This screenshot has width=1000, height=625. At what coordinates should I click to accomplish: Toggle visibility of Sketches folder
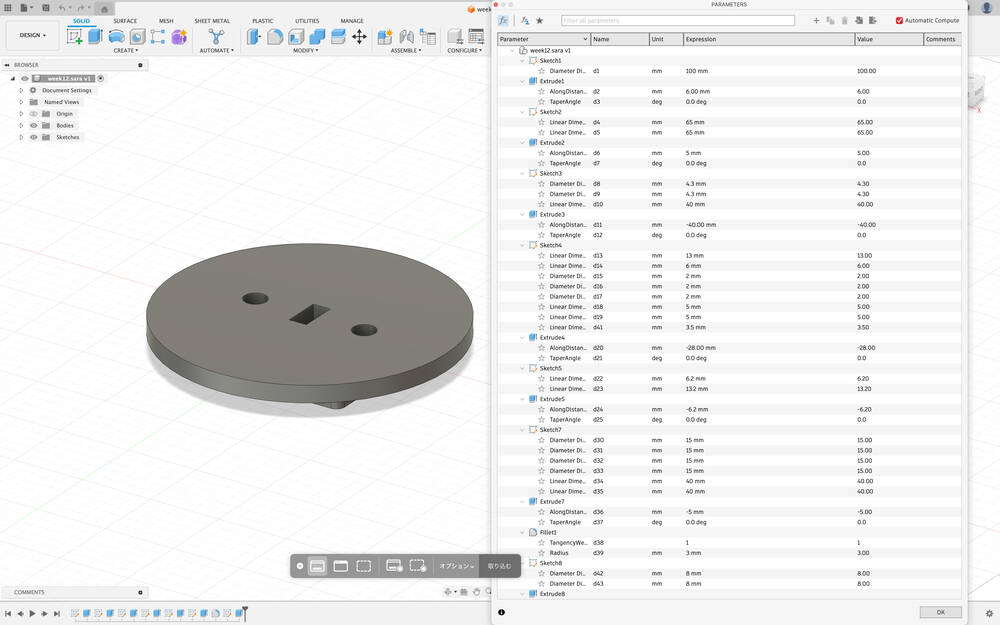(34, 137)
